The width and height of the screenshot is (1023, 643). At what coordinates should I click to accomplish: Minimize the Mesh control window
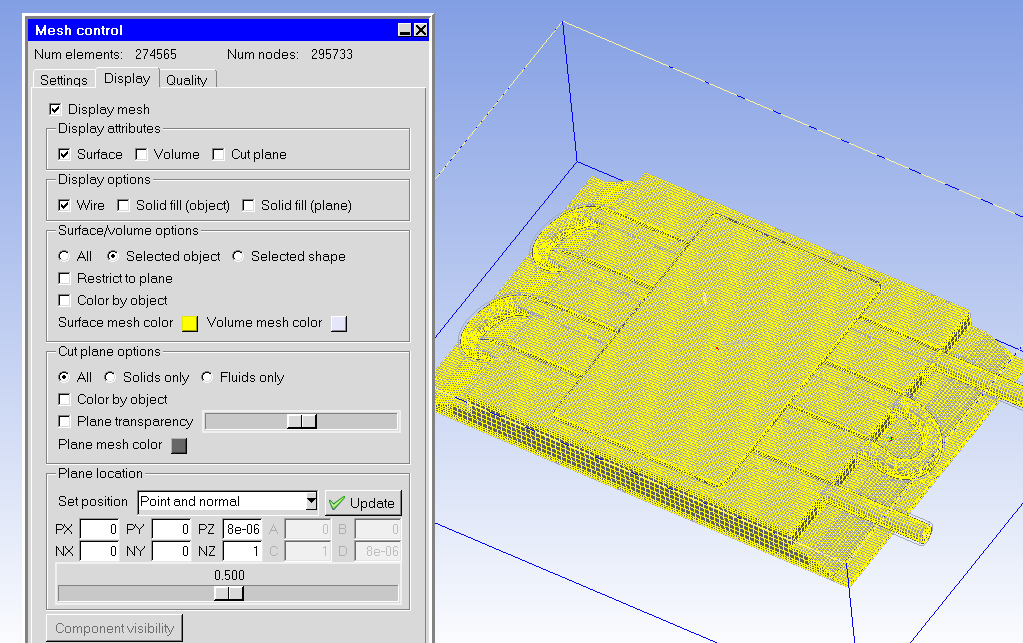pos(404,30)
